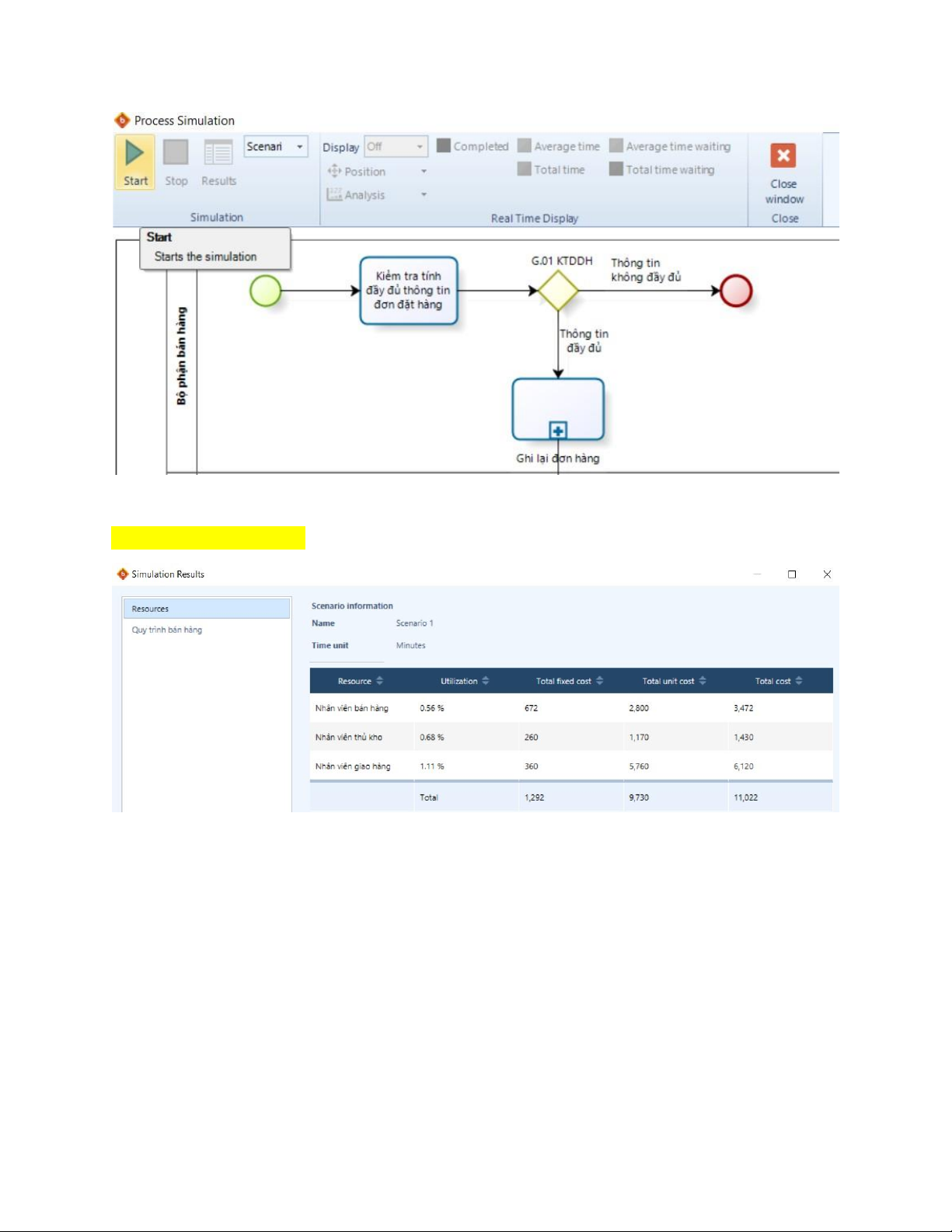
Task: Expand the Analysis dropdown arrow
Action: 424,194
